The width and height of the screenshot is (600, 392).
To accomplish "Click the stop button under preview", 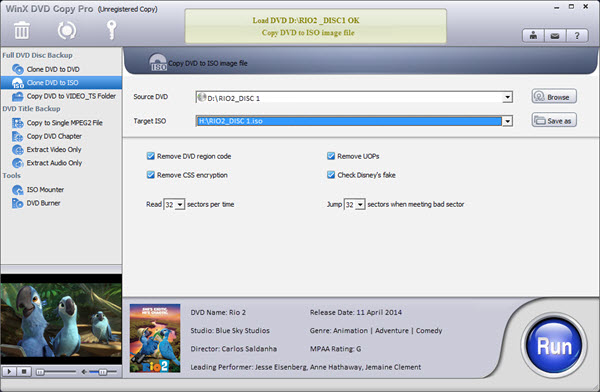I will click(24, 371).
